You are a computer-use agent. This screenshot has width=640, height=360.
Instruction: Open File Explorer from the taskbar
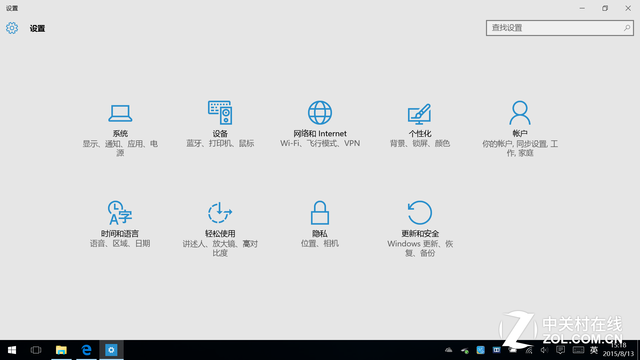click(x=61, y=350)
